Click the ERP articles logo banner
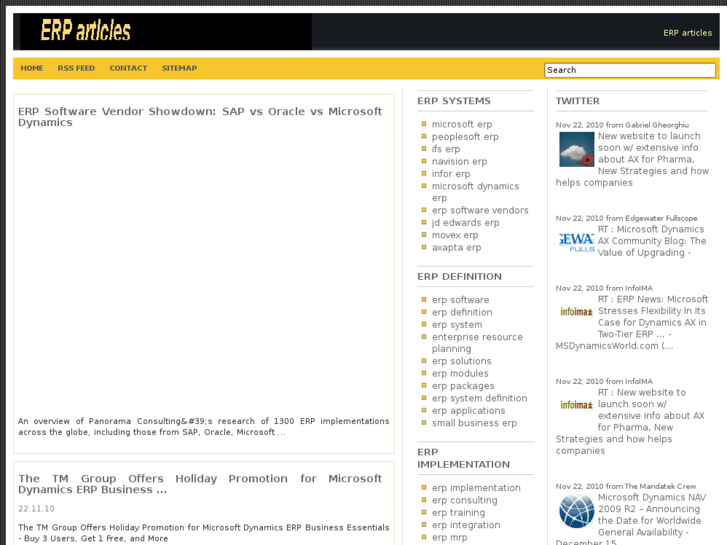The height and width of the screenshot is (545, 727). pyautogui.click(x=166, y=31)
